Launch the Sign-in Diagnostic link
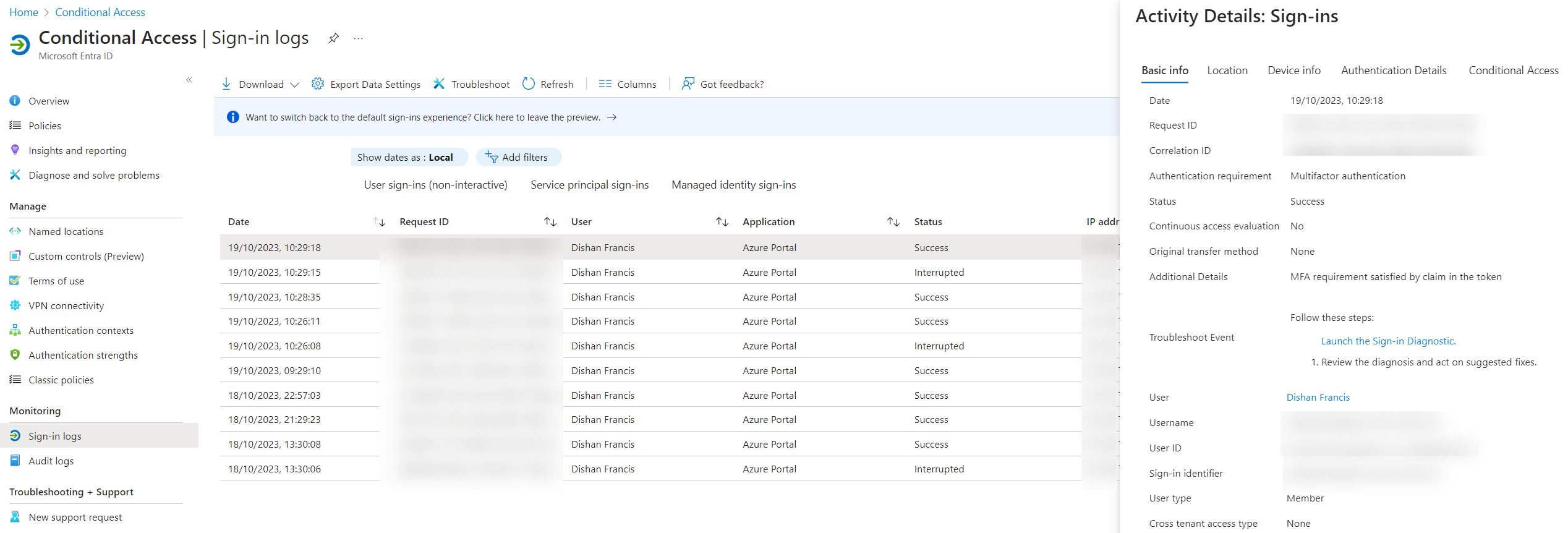 [x=1388, y=341]
